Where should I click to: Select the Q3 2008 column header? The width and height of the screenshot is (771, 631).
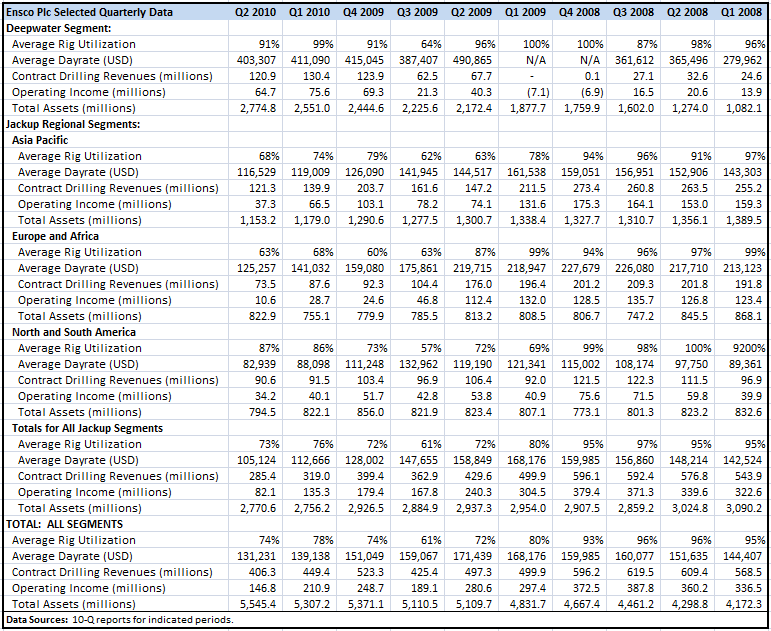coord(634,12)
